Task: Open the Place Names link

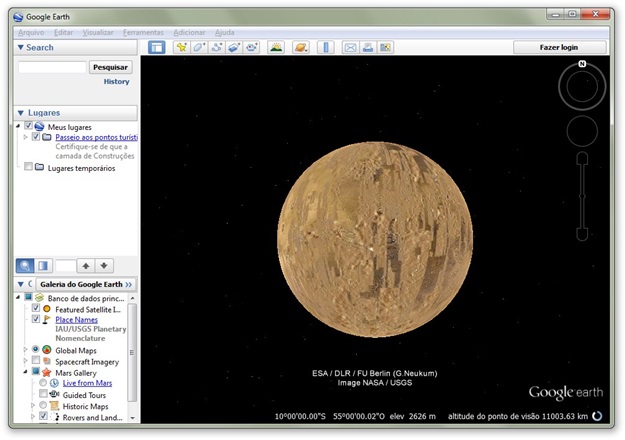Action: pos(77,320)
